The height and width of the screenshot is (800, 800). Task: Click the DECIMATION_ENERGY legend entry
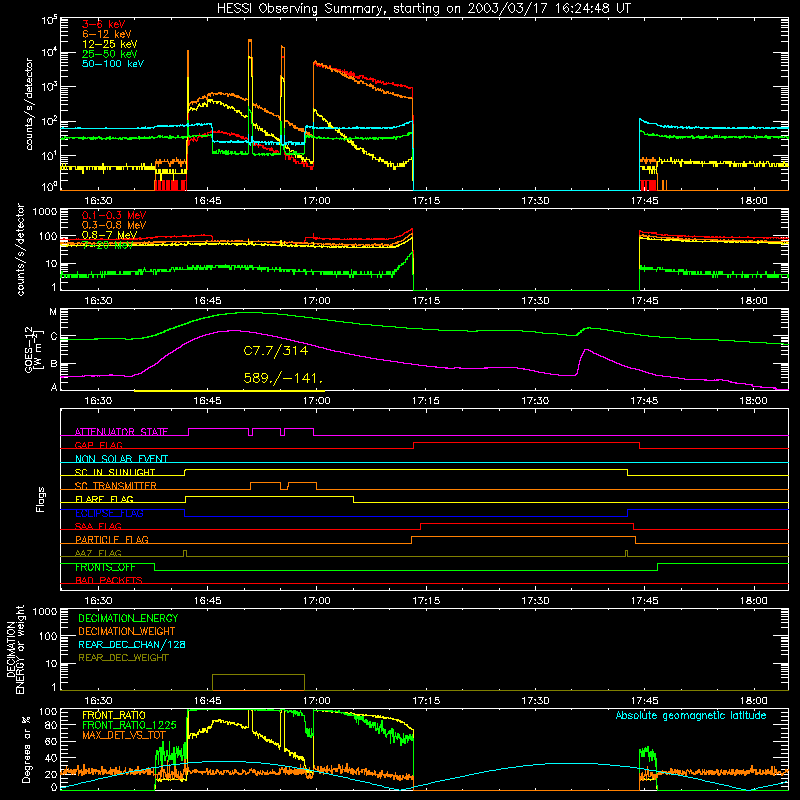(x=128, y=618)
